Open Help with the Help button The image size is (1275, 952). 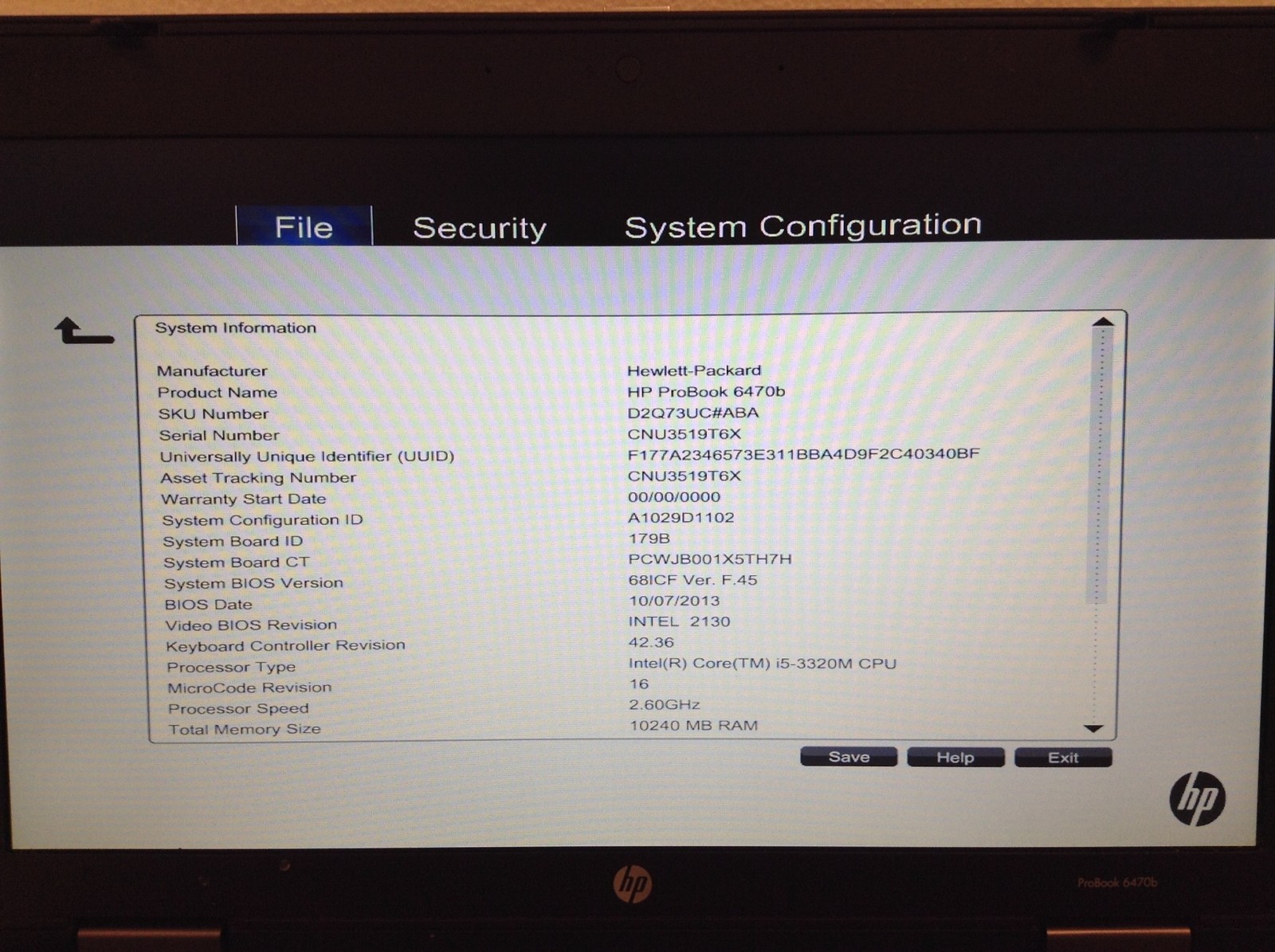pyautogui.click(x=955, y=758)
